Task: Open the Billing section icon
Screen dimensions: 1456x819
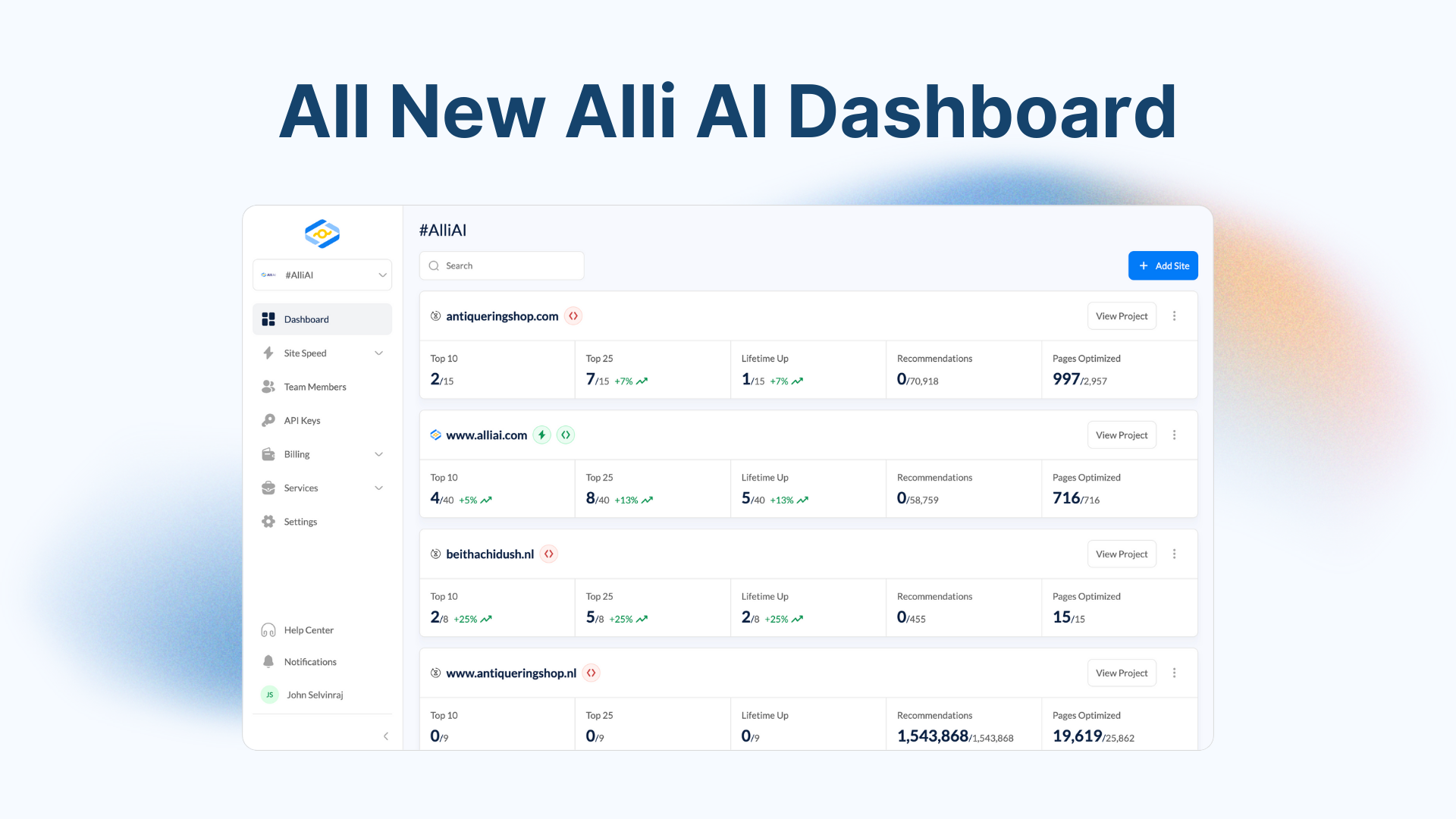Action: coord(268,453)
